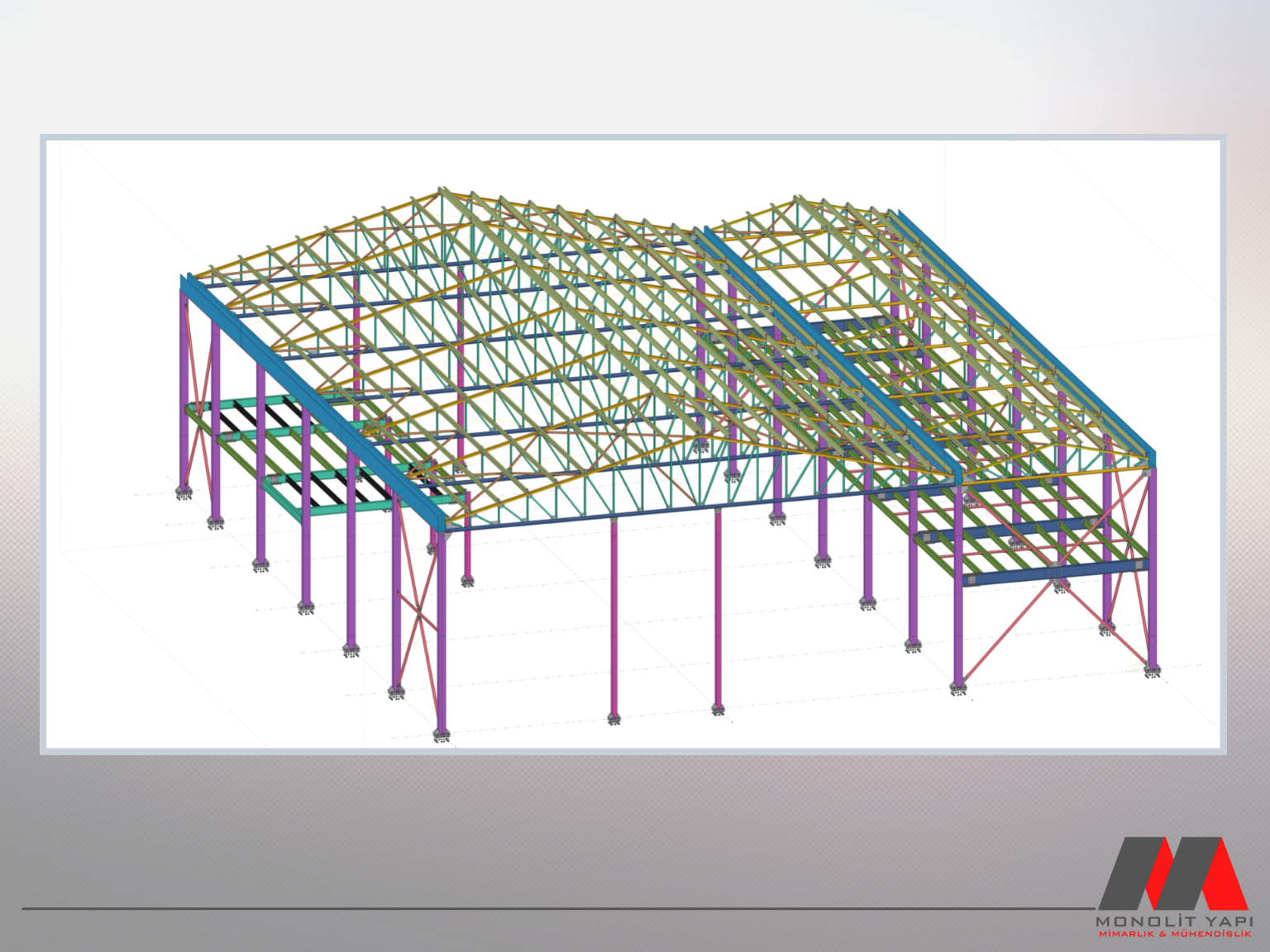This screenshot has width=1270, height=952.
Task: Click the base plate of the rightmost column
Action: pos(1151,670)
